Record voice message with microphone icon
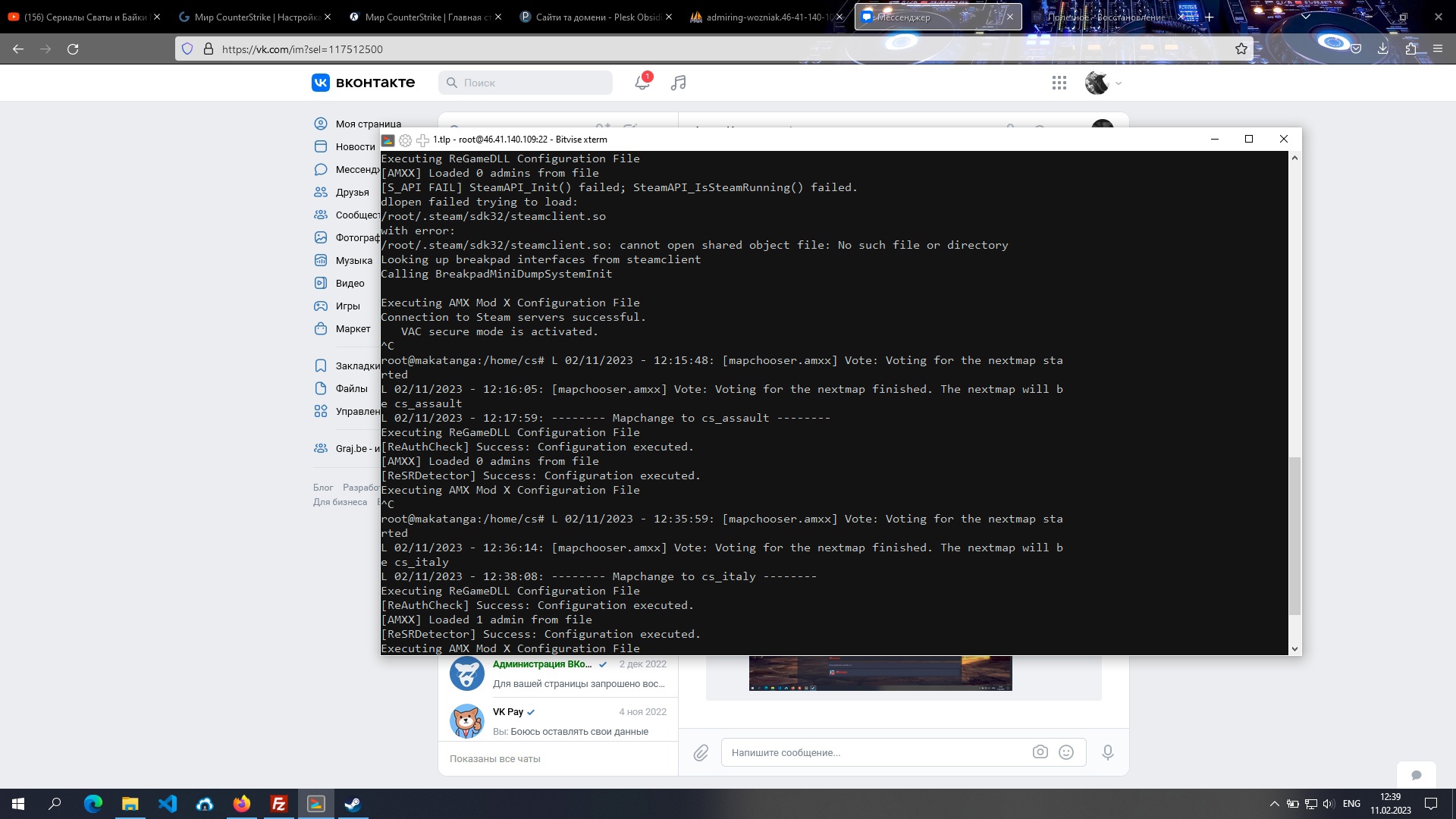This screenshot has height=819, width=1456. (1108, 752)
